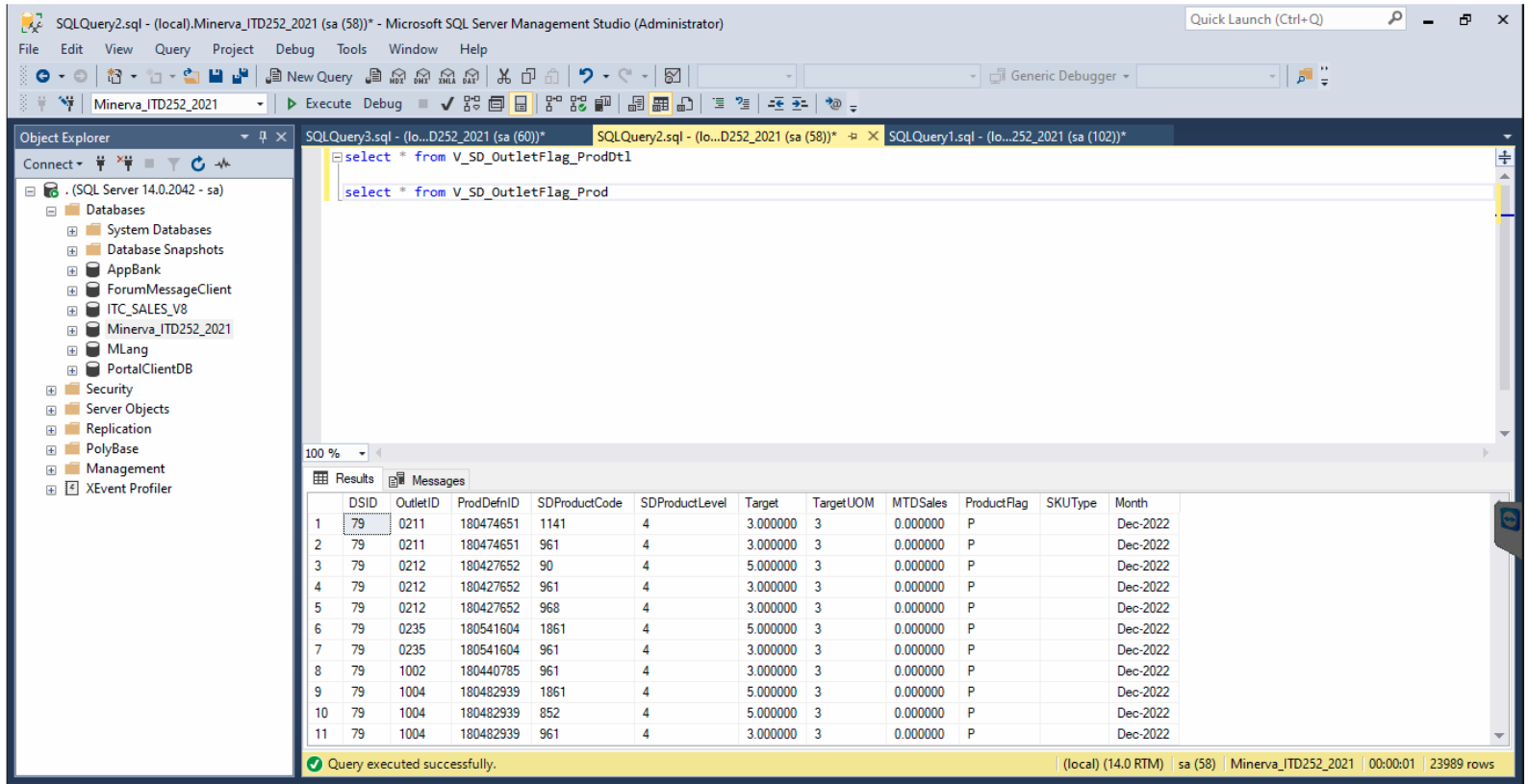The width and height of the screenshot is (1529, 784).
Task: Execute the current query
Action: click(319, 103)
